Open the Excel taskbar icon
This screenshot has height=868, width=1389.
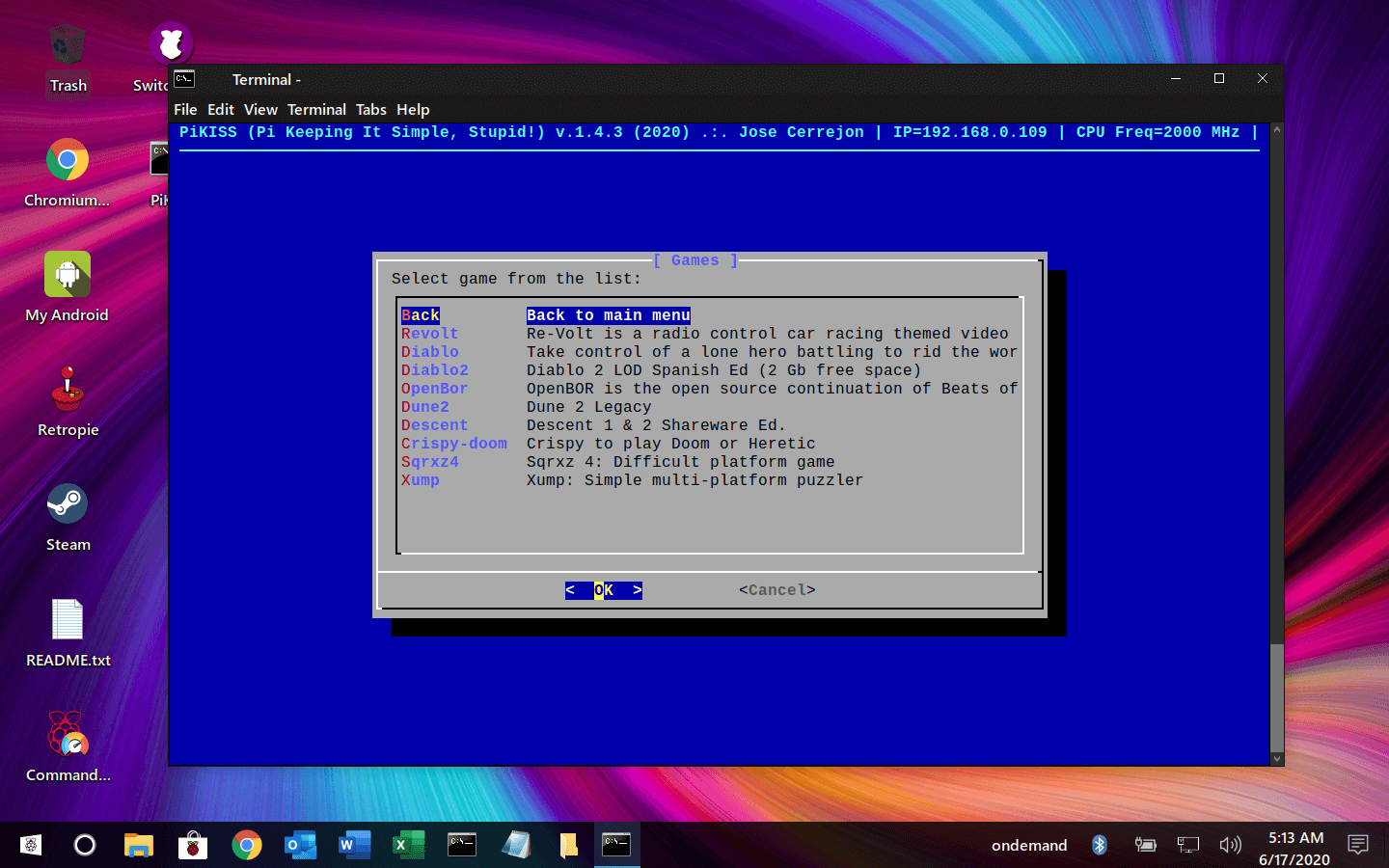click(x=409, y=845)
